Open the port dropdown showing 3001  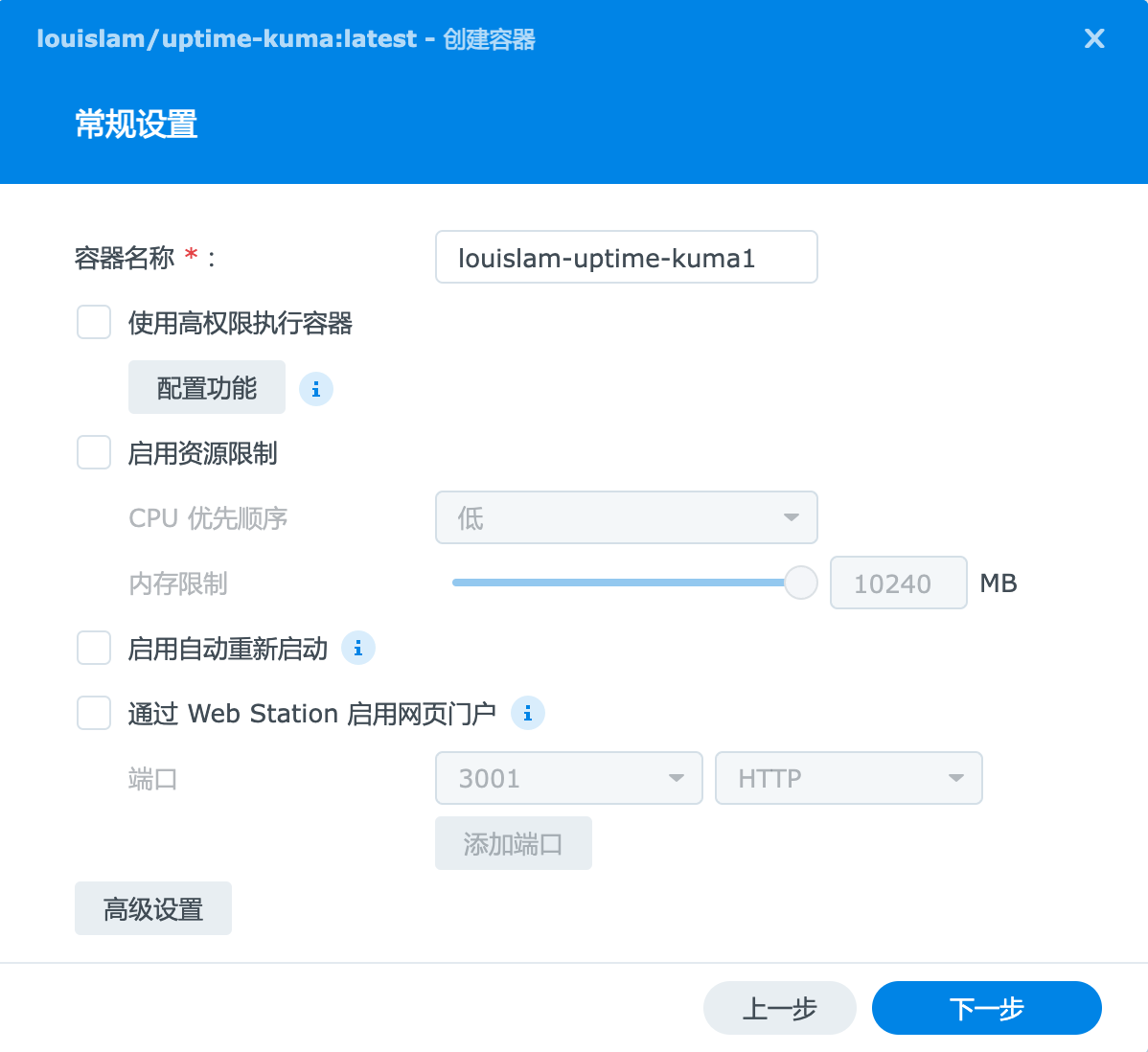(x=569, y=778)
